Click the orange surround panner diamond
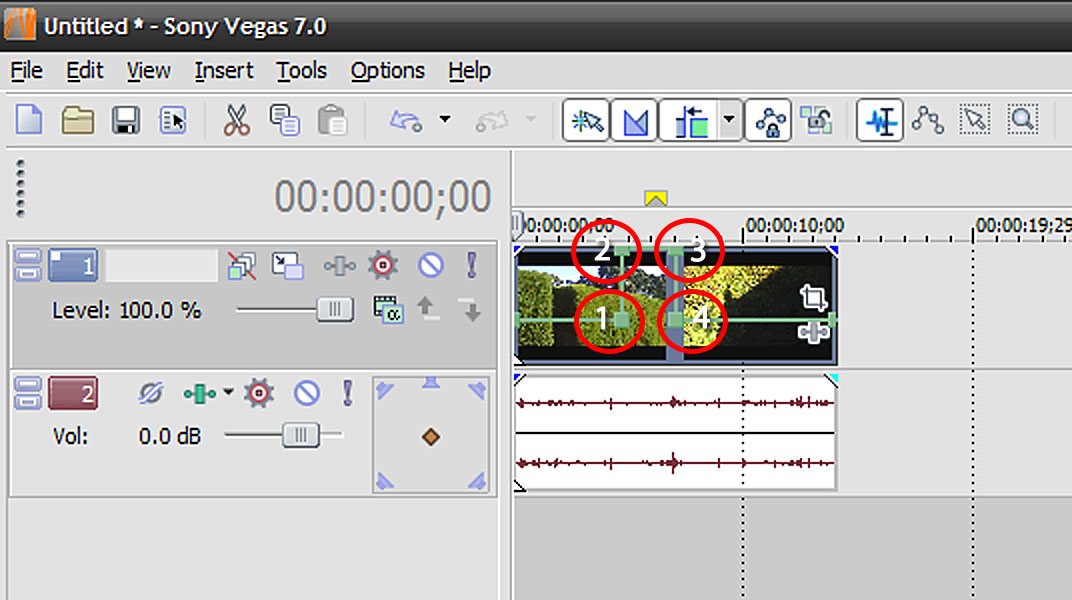Viewport: 1072px width, 600px height. tap(431, 437)
